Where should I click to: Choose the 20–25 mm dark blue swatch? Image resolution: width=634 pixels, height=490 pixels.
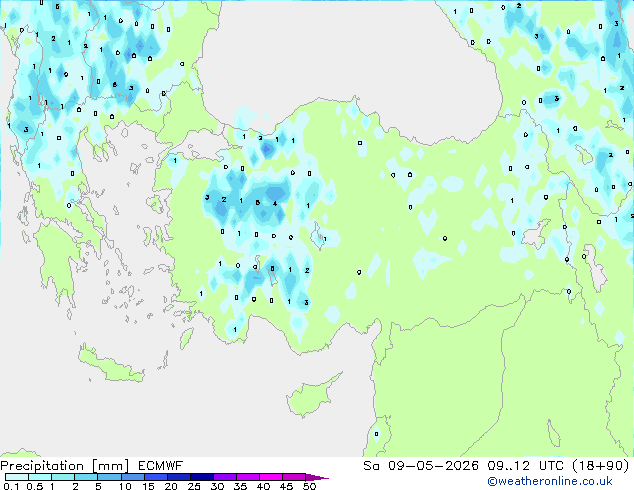click(178, 477)
